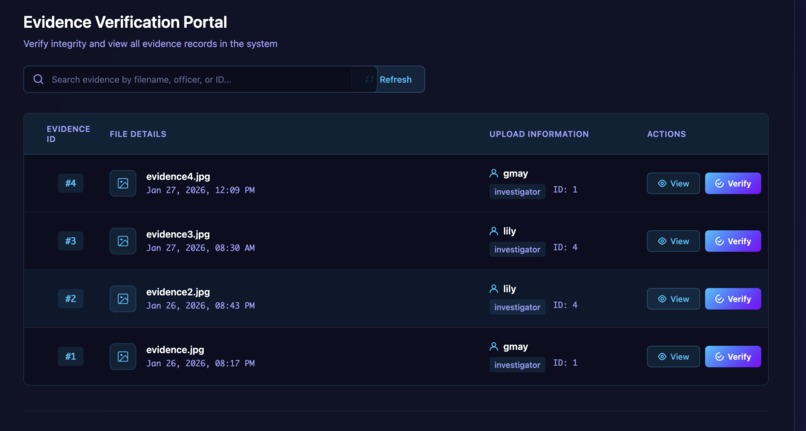806x431 pixels.
Task: Verify evidence3.jpg integrity
Action: (733, 241)
